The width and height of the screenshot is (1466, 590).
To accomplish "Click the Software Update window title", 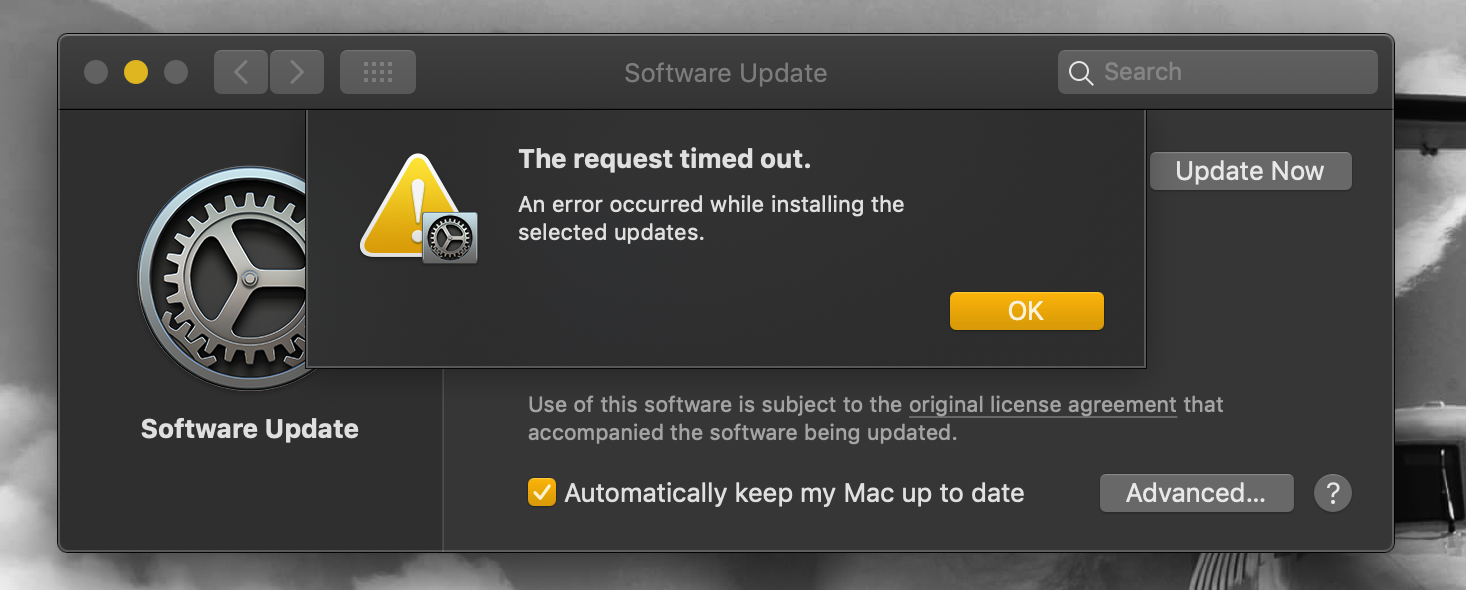I will (x=725, y=73).
